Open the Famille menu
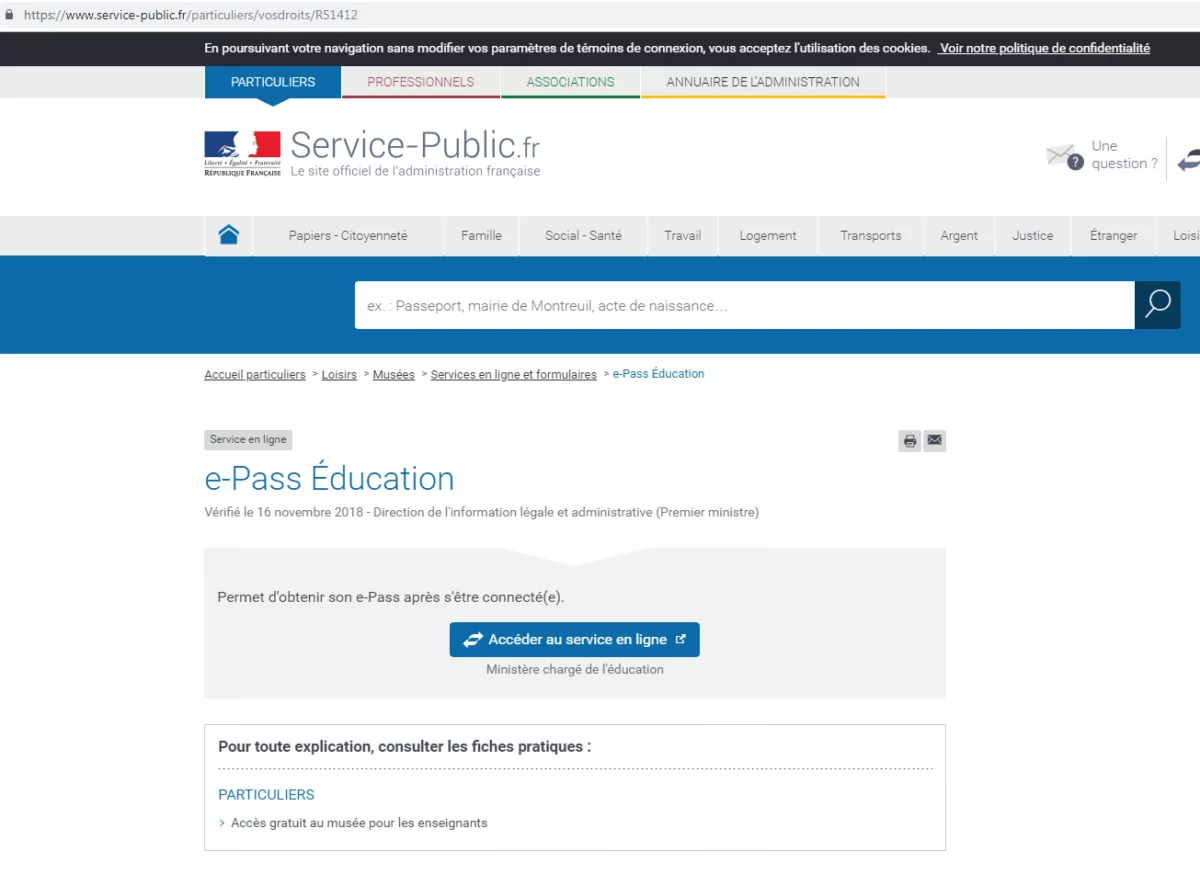Image resolution: width=1200 pixels, height=874 pixels. (x=481, y=236)
